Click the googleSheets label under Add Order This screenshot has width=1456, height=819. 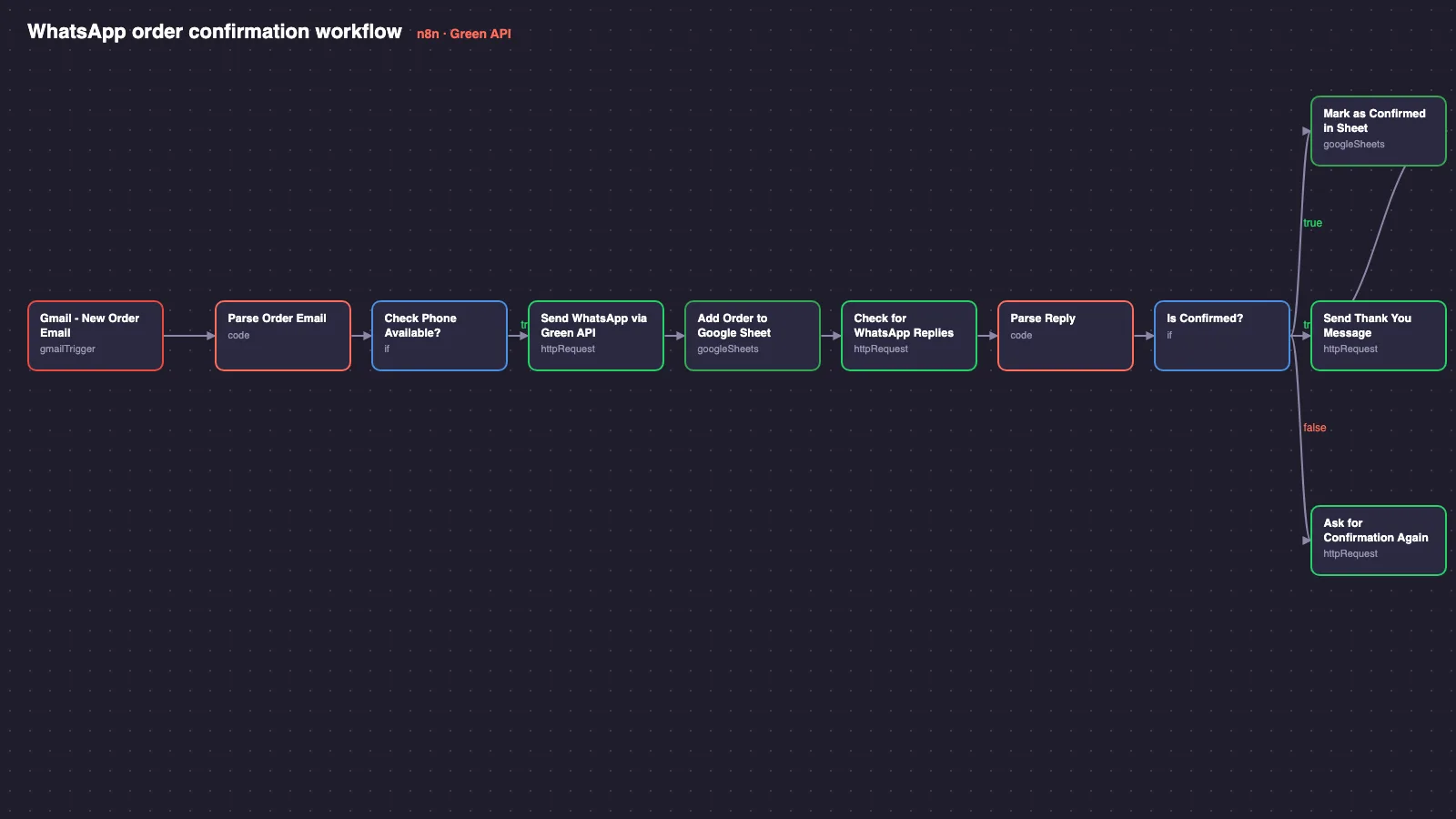(x=728, y=349)
